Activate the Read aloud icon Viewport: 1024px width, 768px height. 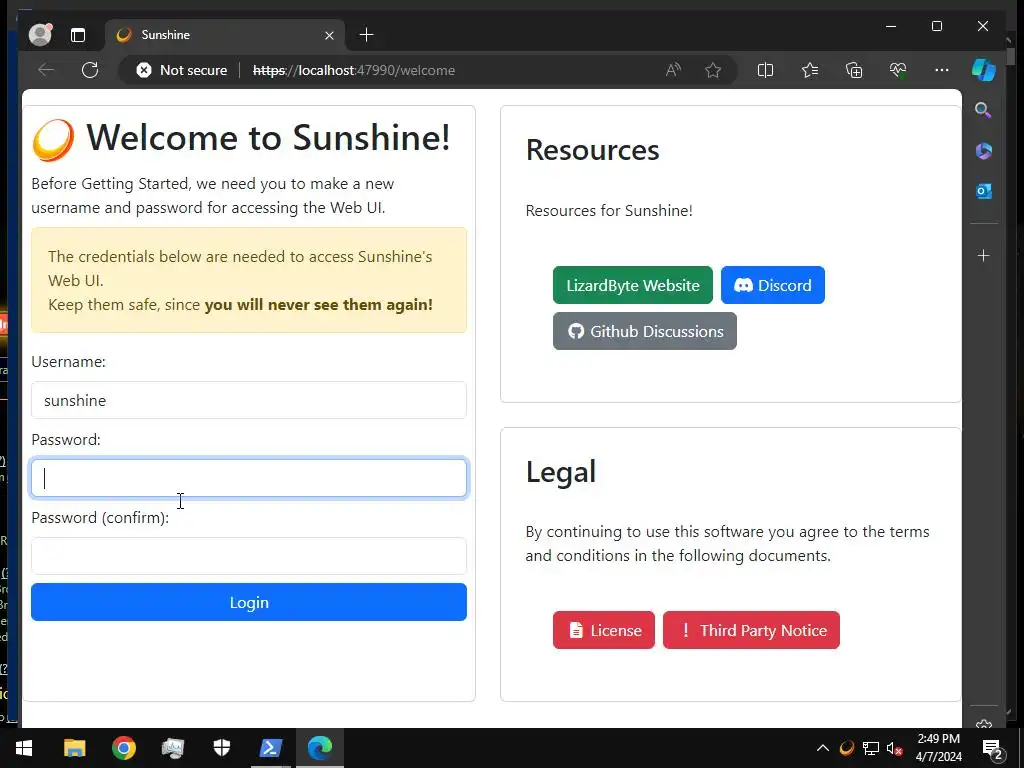(673, 70)
